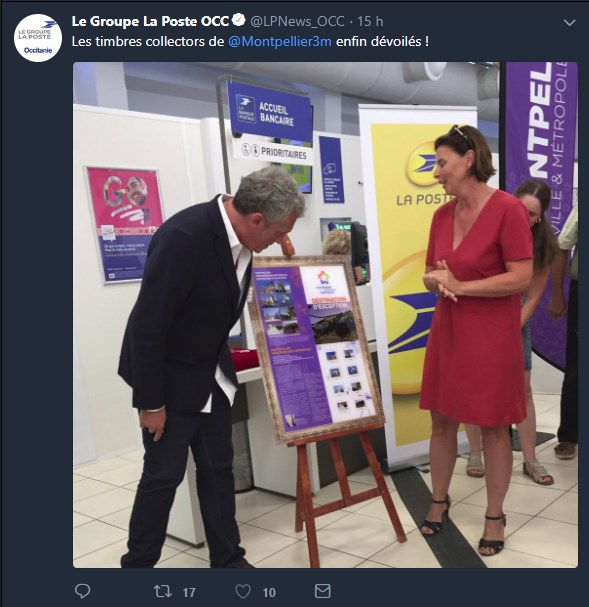
Task: Click the verified badge next to account name
Action: point(239,20)
